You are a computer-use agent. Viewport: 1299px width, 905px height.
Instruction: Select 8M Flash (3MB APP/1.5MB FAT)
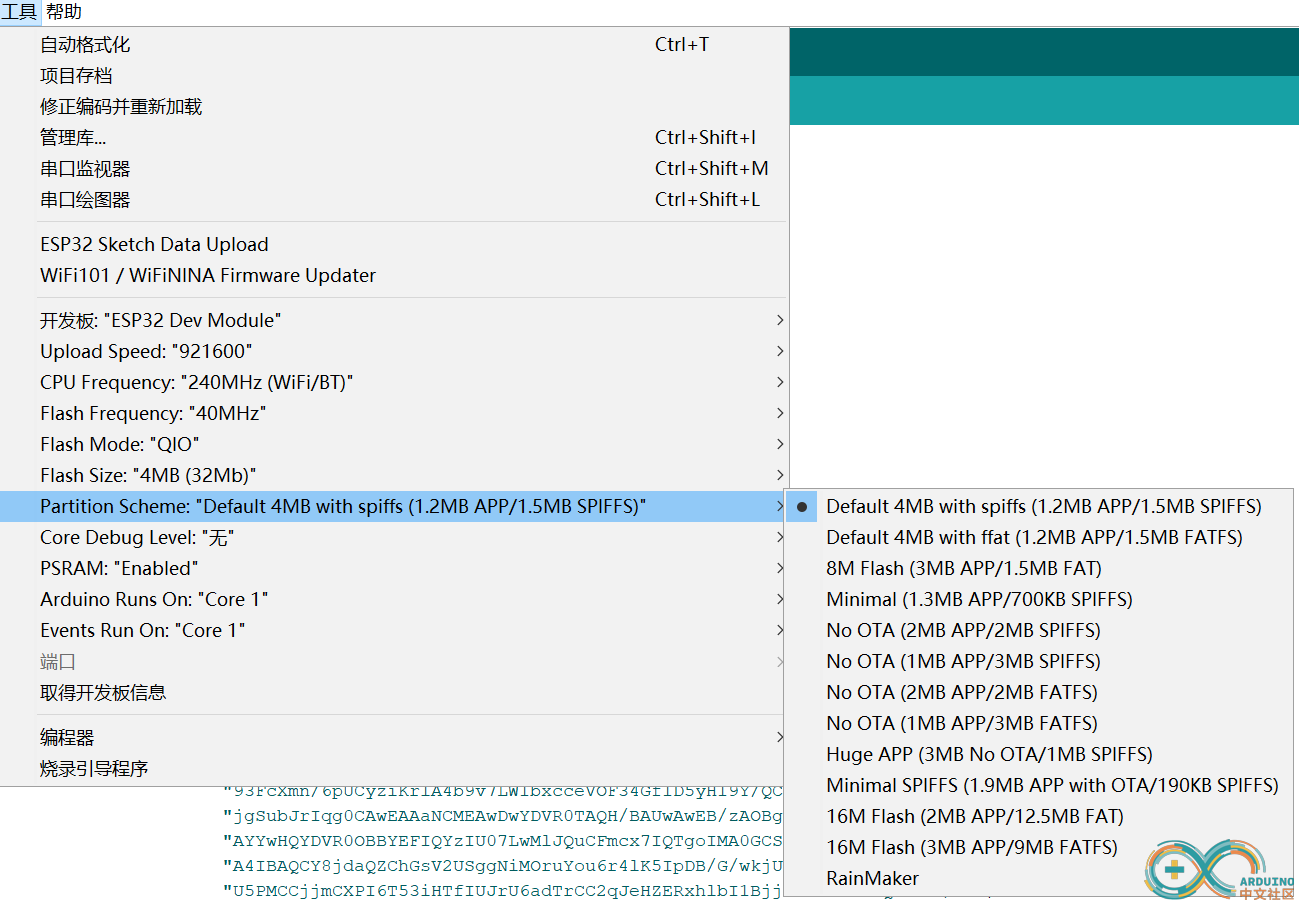1039,569
